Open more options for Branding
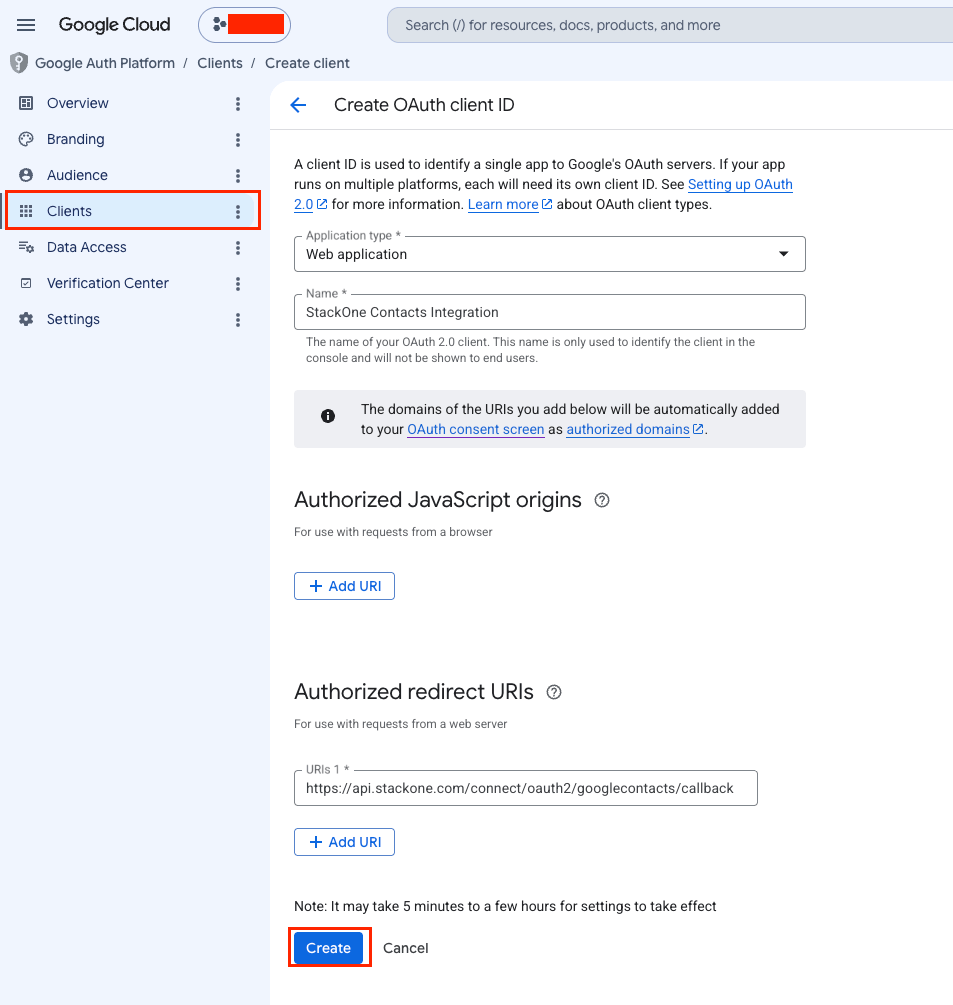 [238, 140]
